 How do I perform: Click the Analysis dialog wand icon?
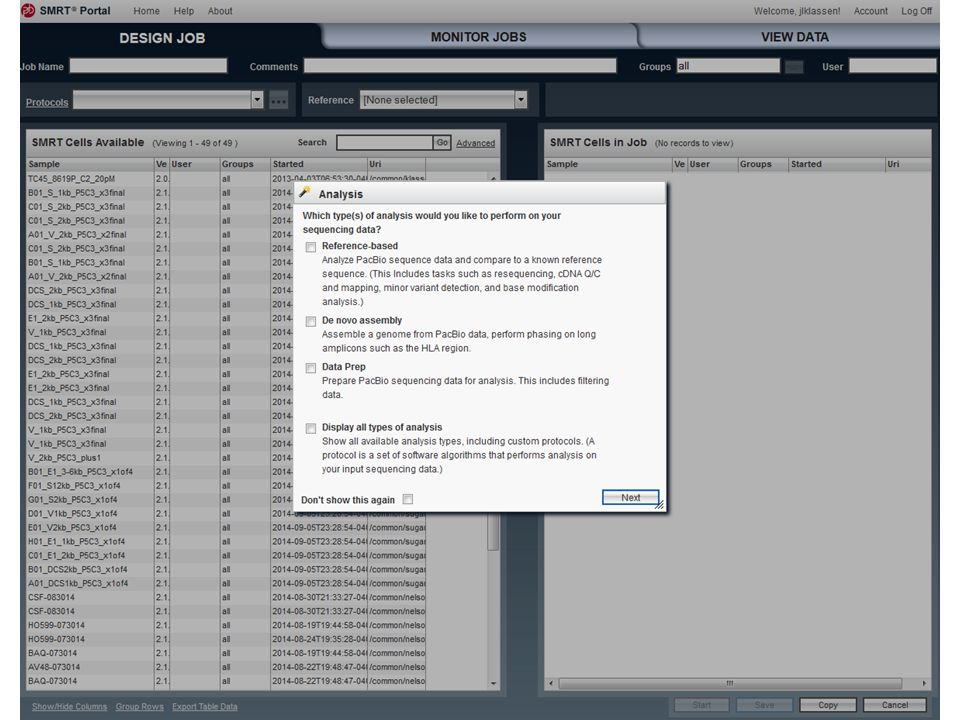pyautogui.click(x=305, y=193)
